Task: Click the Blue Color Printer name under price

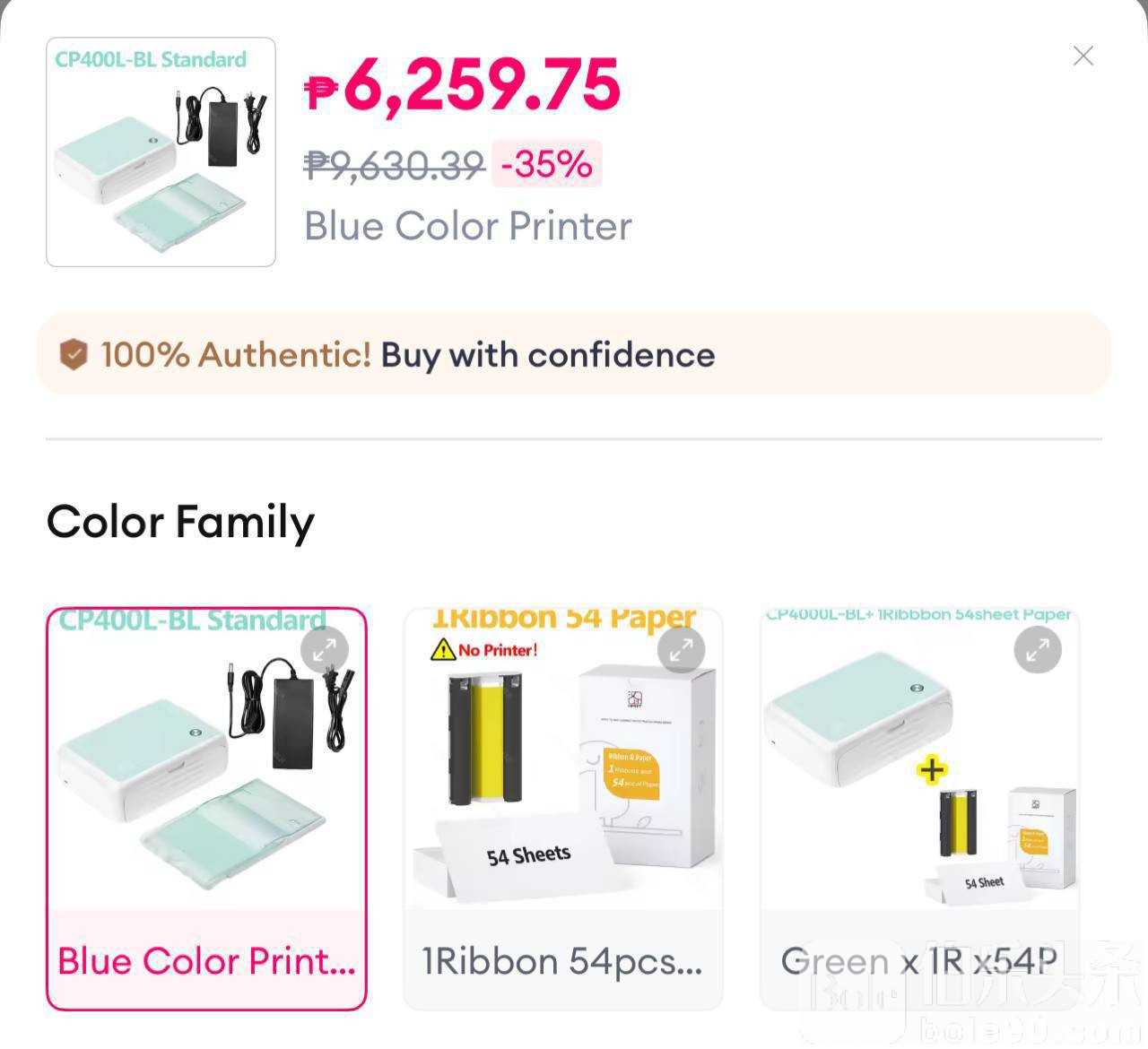Action: pyautogui.click(x=467, y=226)
